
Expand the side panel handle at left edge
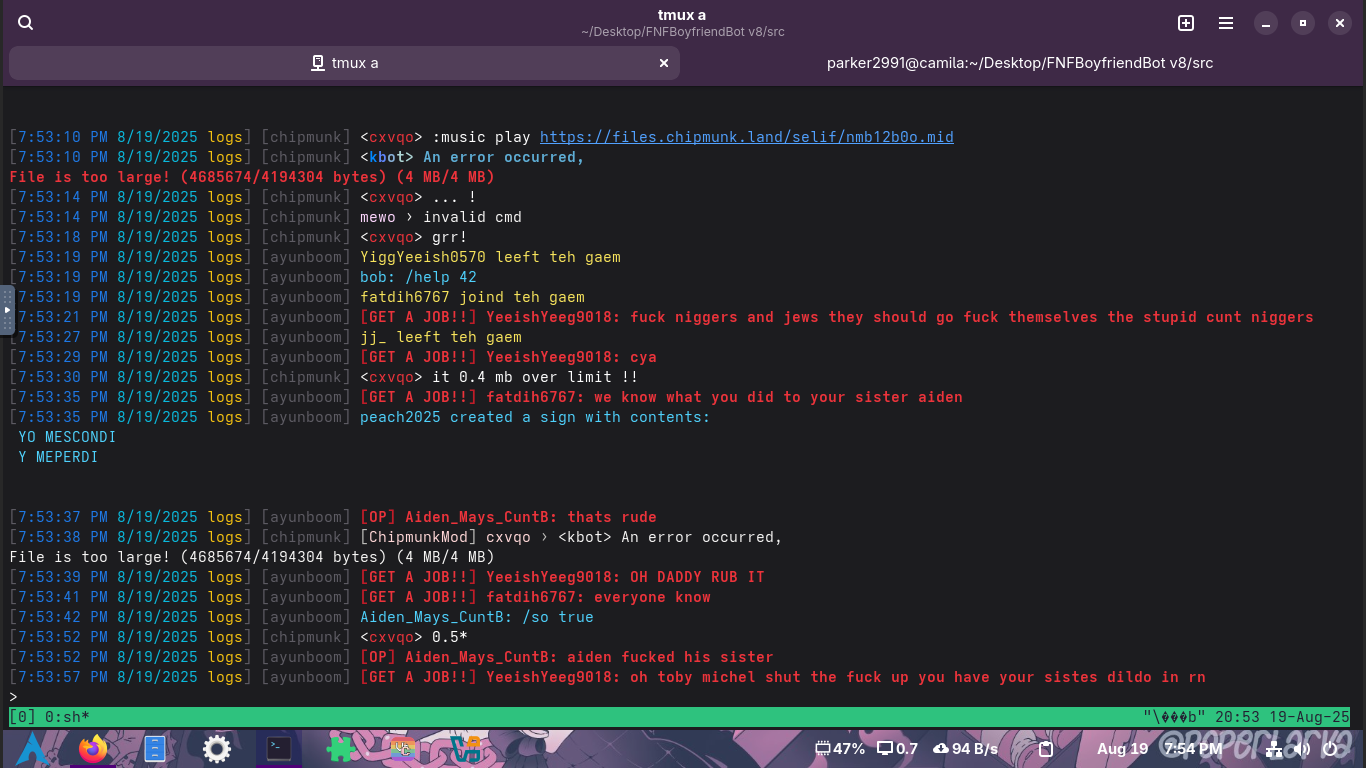[x=7, y=310]
